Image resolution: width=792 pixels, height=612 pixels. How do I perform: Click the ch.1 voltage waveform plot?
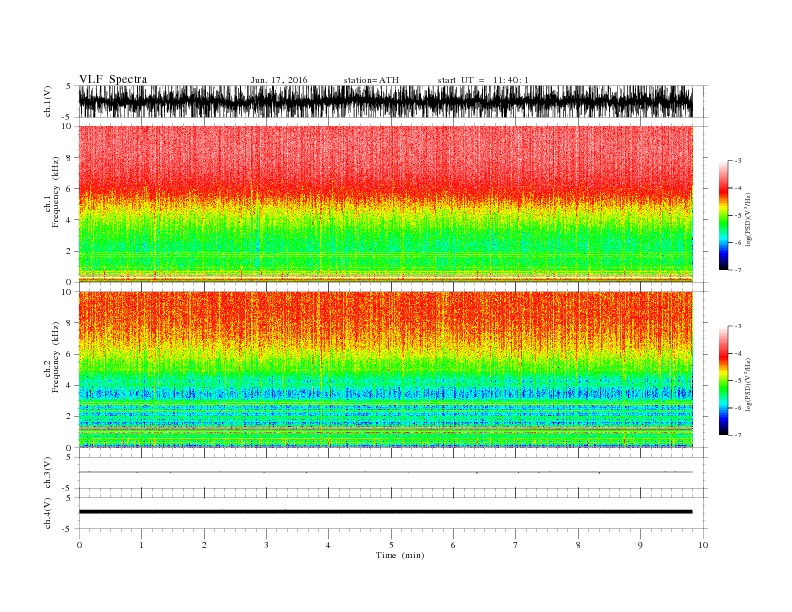coord(385,101)
